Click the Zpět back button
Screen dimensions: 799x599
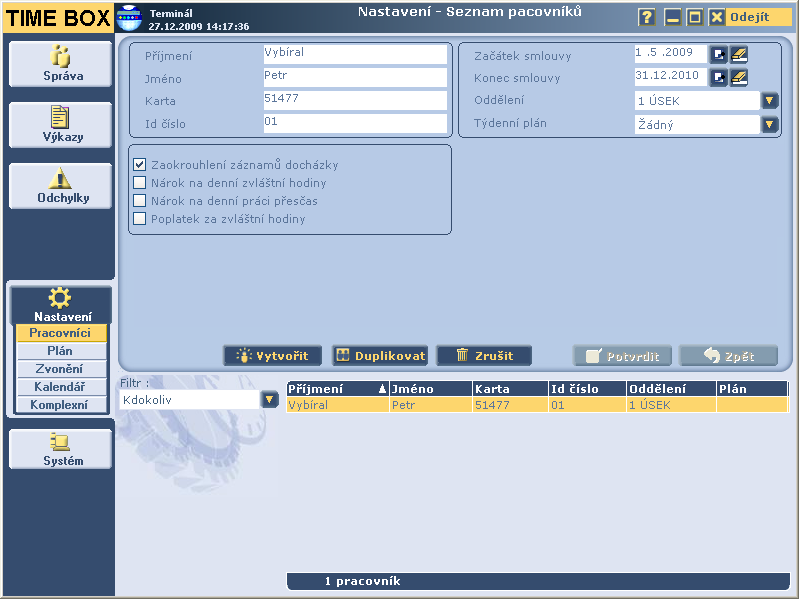pos(729,356)
